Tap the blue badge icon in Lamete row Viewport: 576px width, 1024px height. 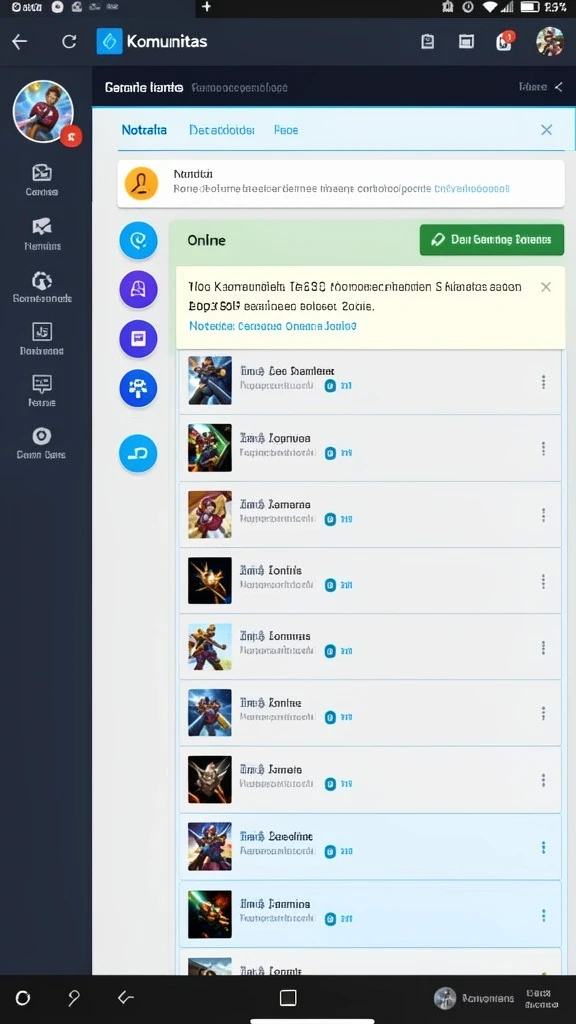[330, 784]
